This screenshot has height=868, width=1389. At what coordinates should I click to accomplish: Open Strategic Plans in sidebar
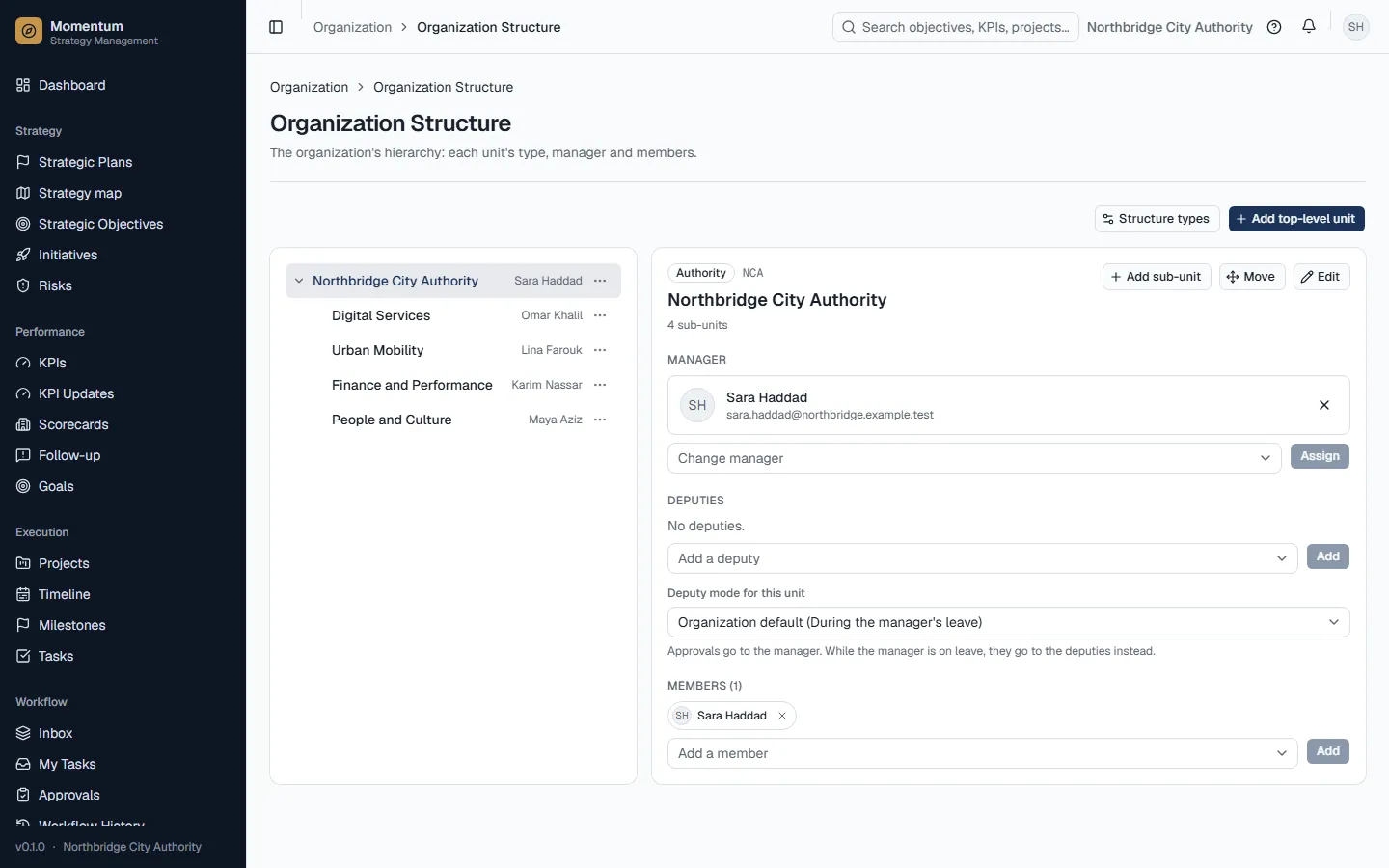click(x=123, y=162)
